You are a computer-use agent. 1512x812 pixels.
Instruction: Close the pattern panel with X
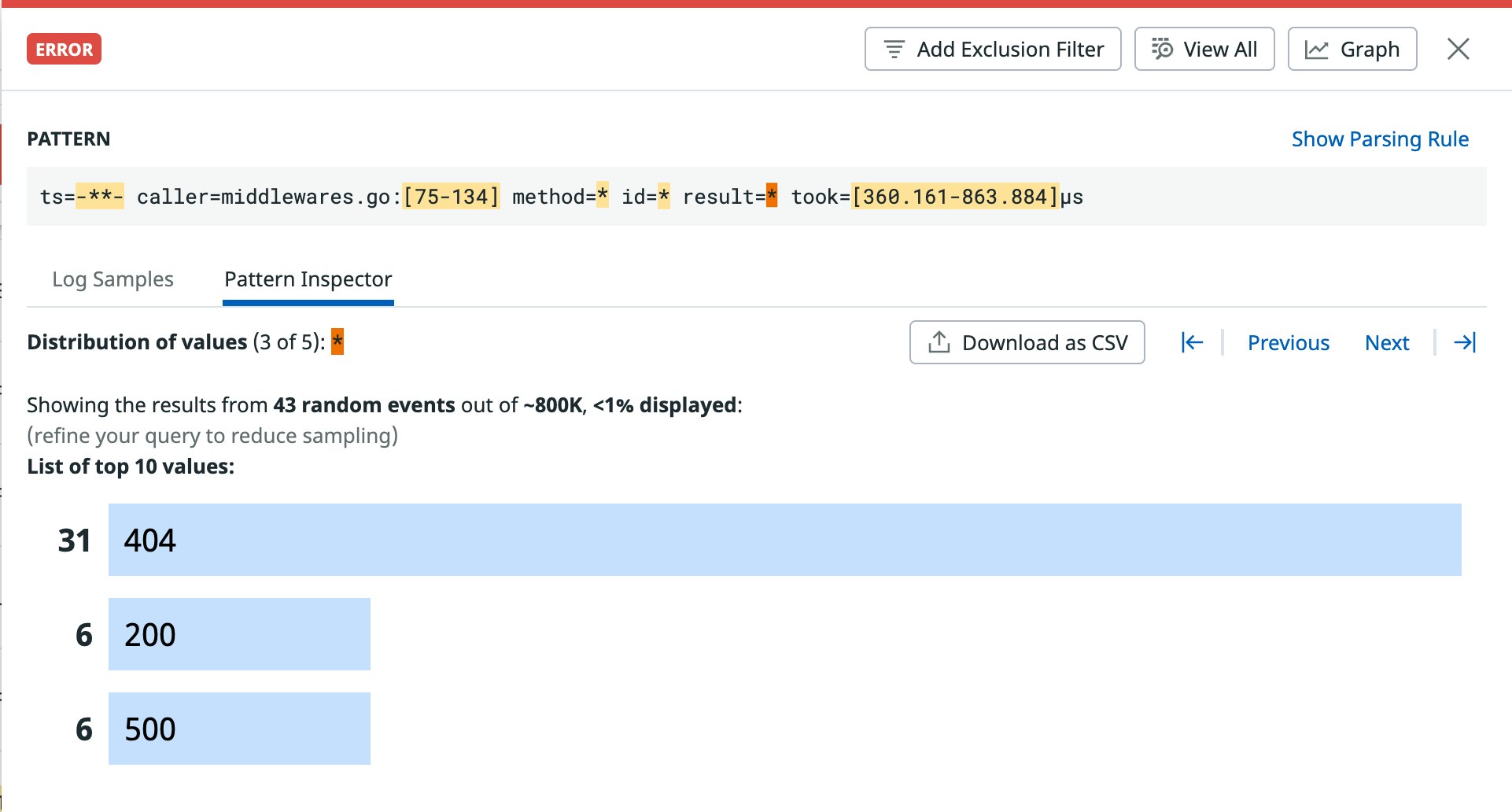pyautogui.click(x=1458, y=50)
